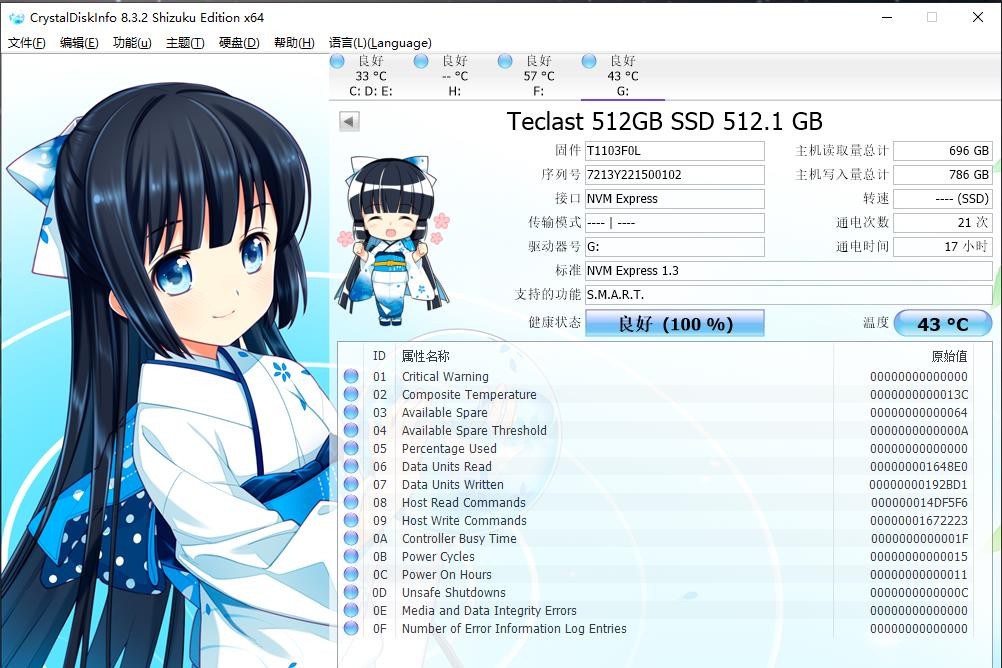Screen dimensions: 1002x668
Task: Select the Data Units Written attribute name
Action: [452, 485]
